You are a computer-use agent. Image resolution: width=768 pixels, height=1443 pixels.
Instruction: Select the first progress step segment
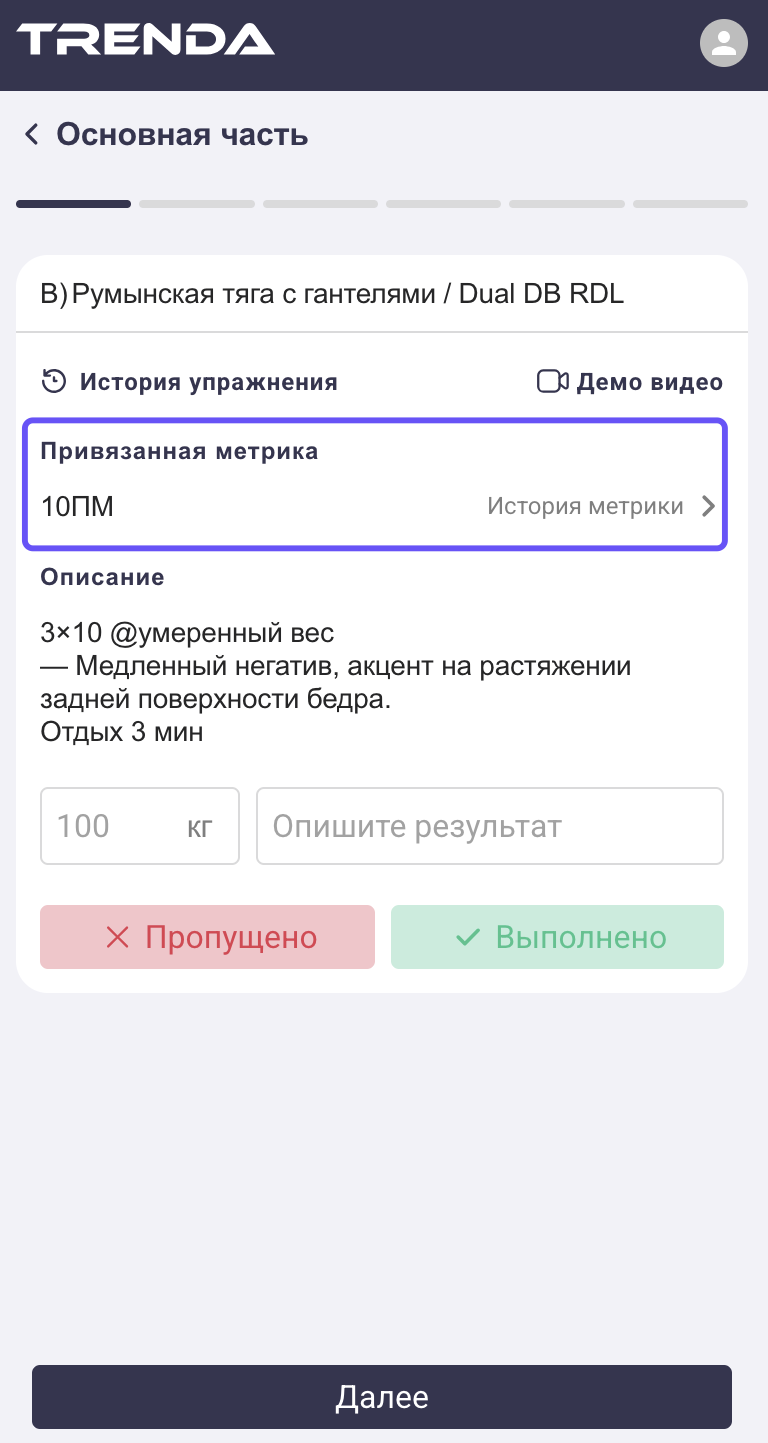coord(73,204)
